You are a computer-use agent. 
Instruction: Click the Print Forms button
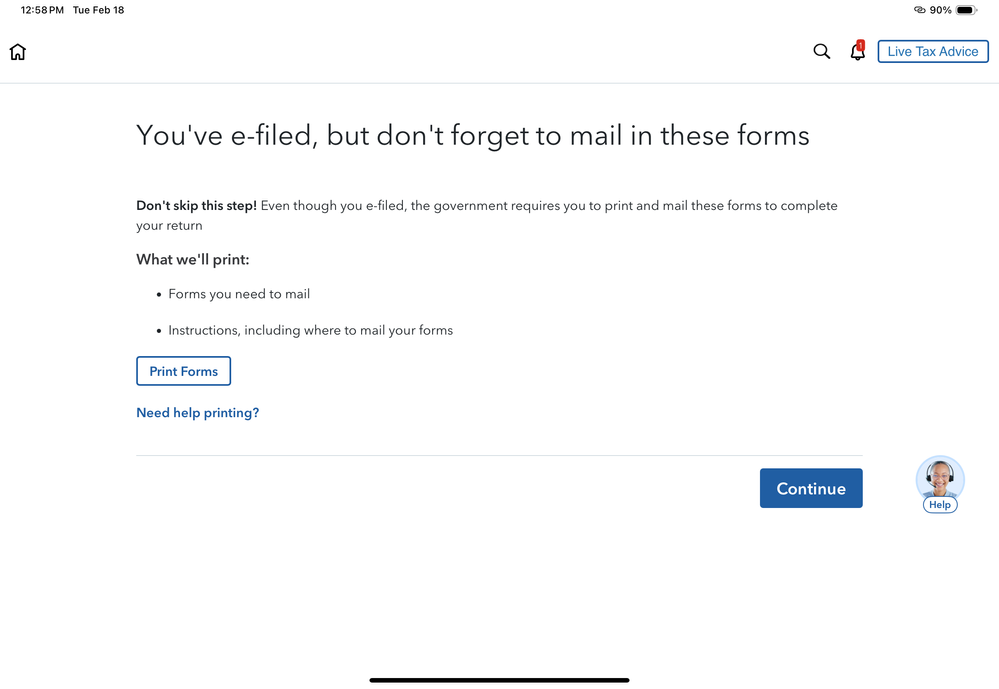tap(183, 371)
